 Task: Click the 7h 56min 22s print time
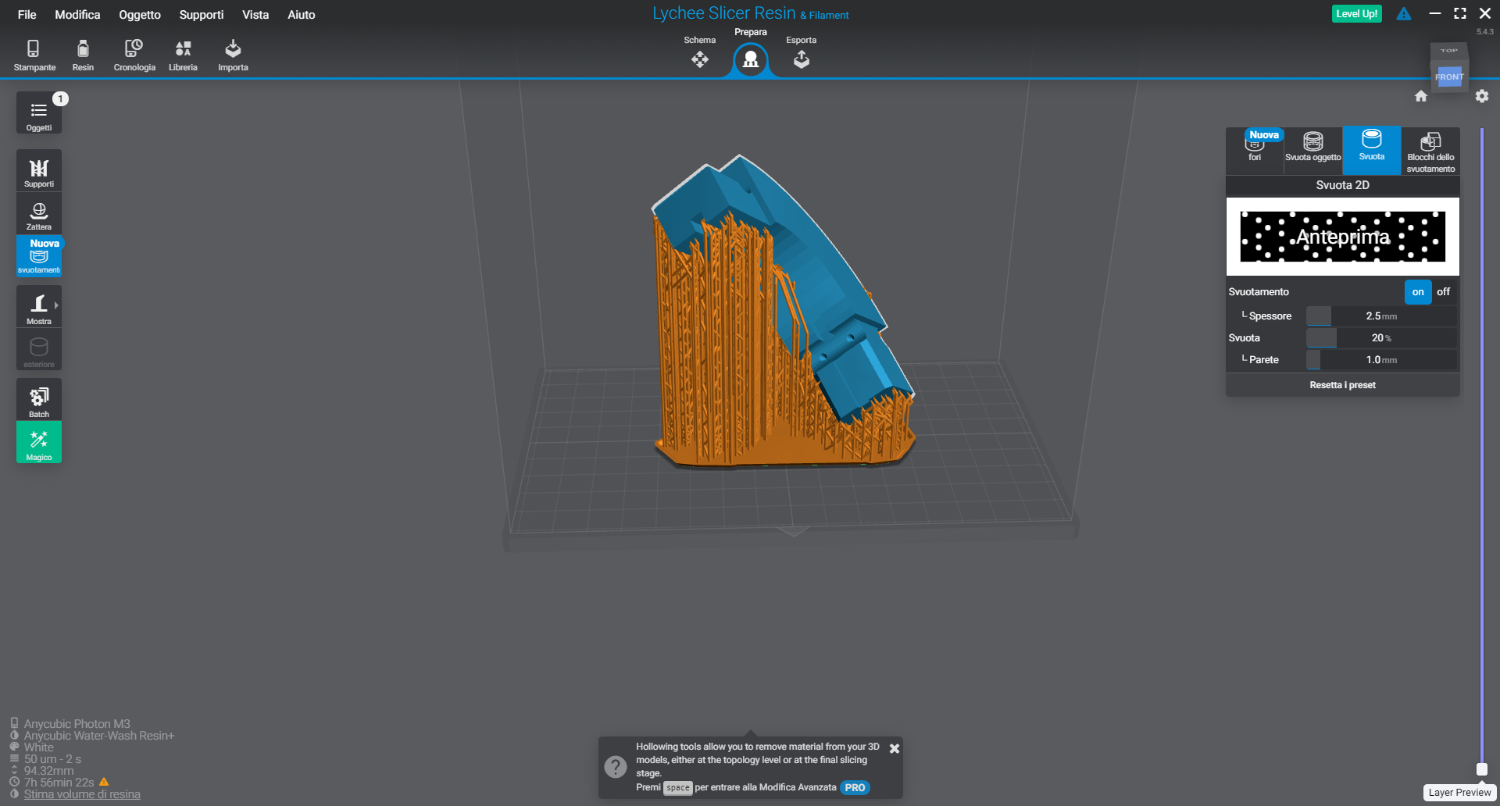click(x=59, y=782)
